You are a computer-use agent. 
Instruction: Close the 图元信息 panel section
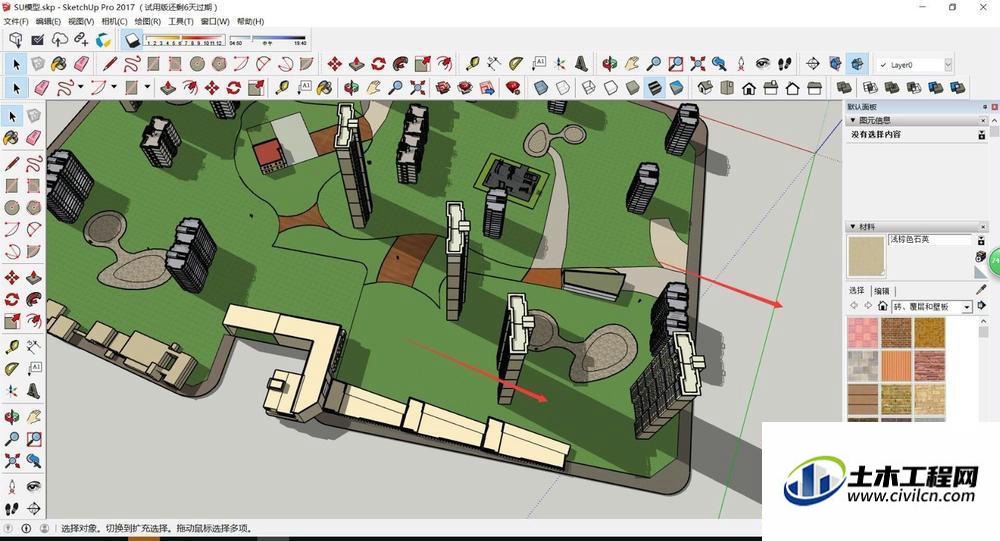pyautogui.click(x=983, y=120)
